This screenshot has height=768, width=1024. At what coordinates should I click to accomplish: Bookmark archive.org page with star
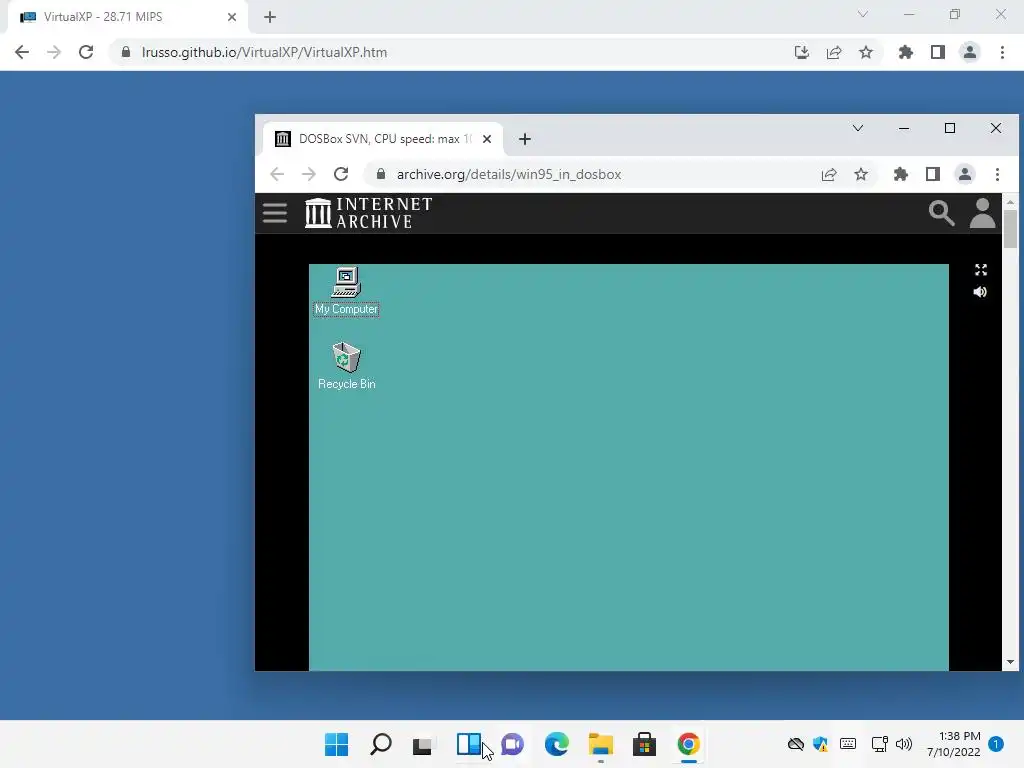pyautogui.click(x=861, y=174)
